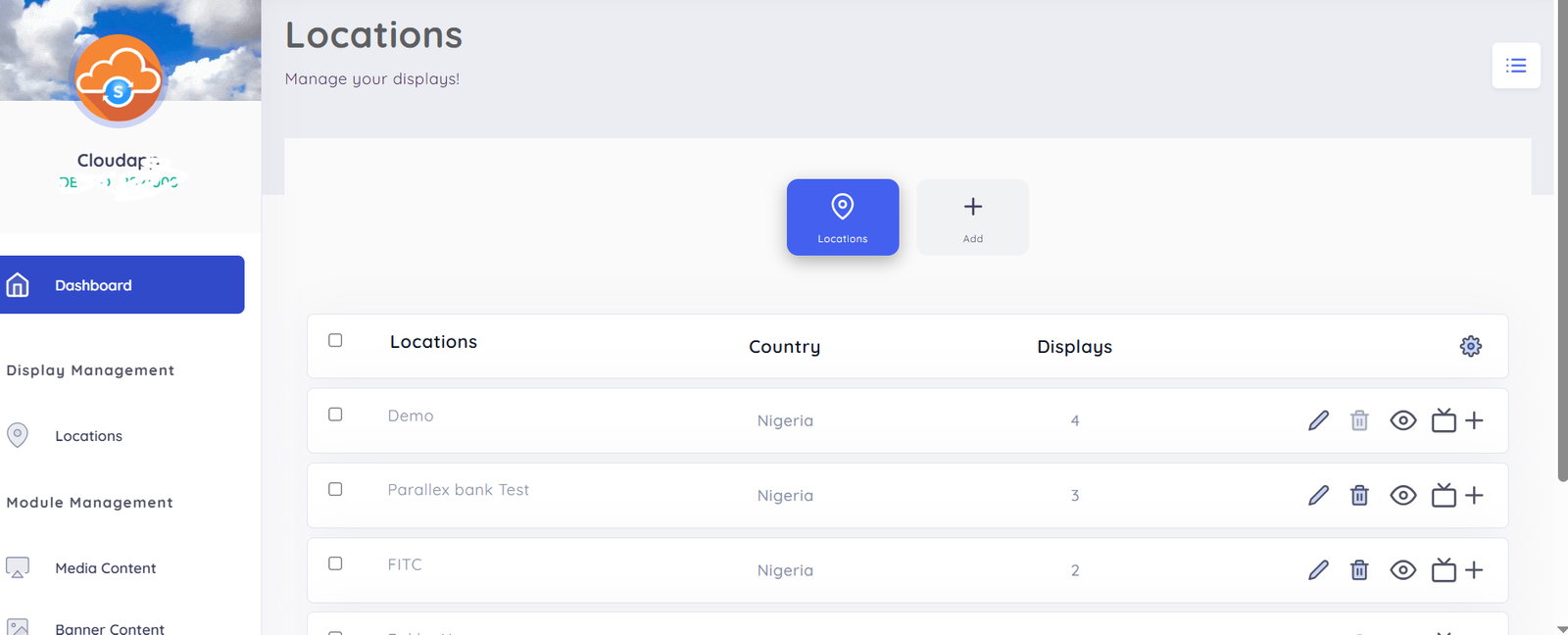Open the Add tab with plus sign

click(x=972, y=218)
